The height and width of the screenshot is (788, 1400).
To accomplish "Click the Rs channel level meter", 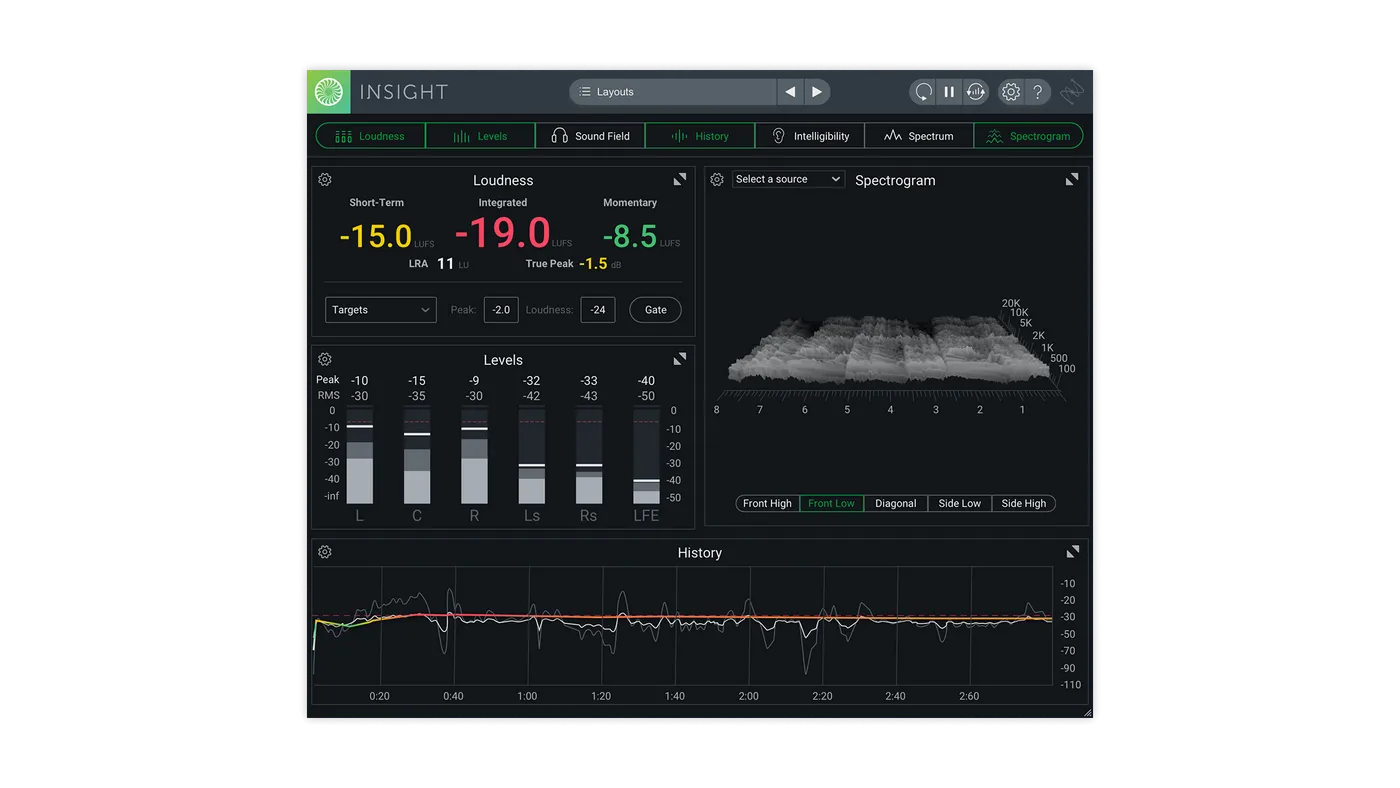I will pyautogui.click(x=589, y=456).
